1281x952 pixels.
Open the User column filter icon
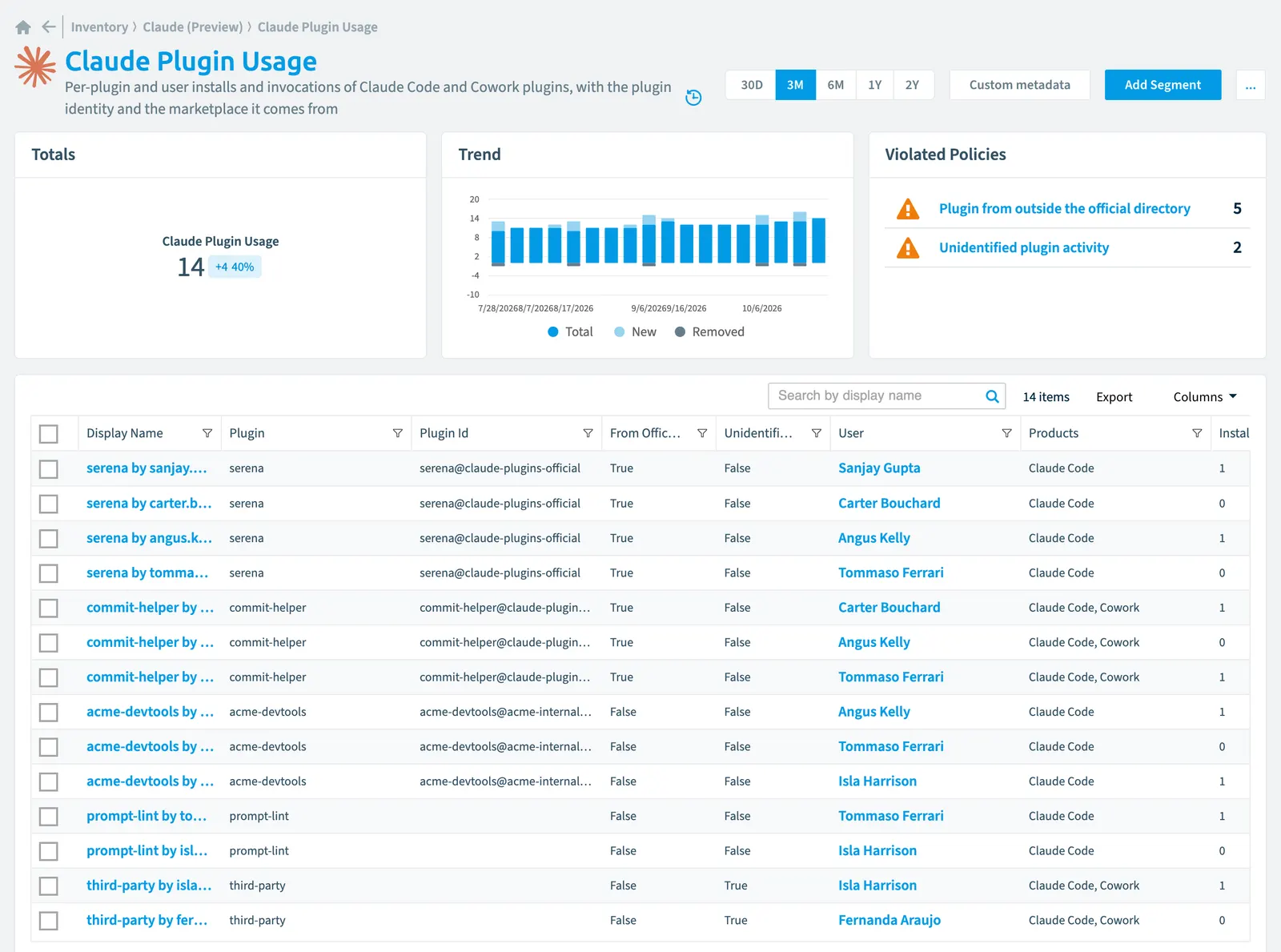[1006, 433]
